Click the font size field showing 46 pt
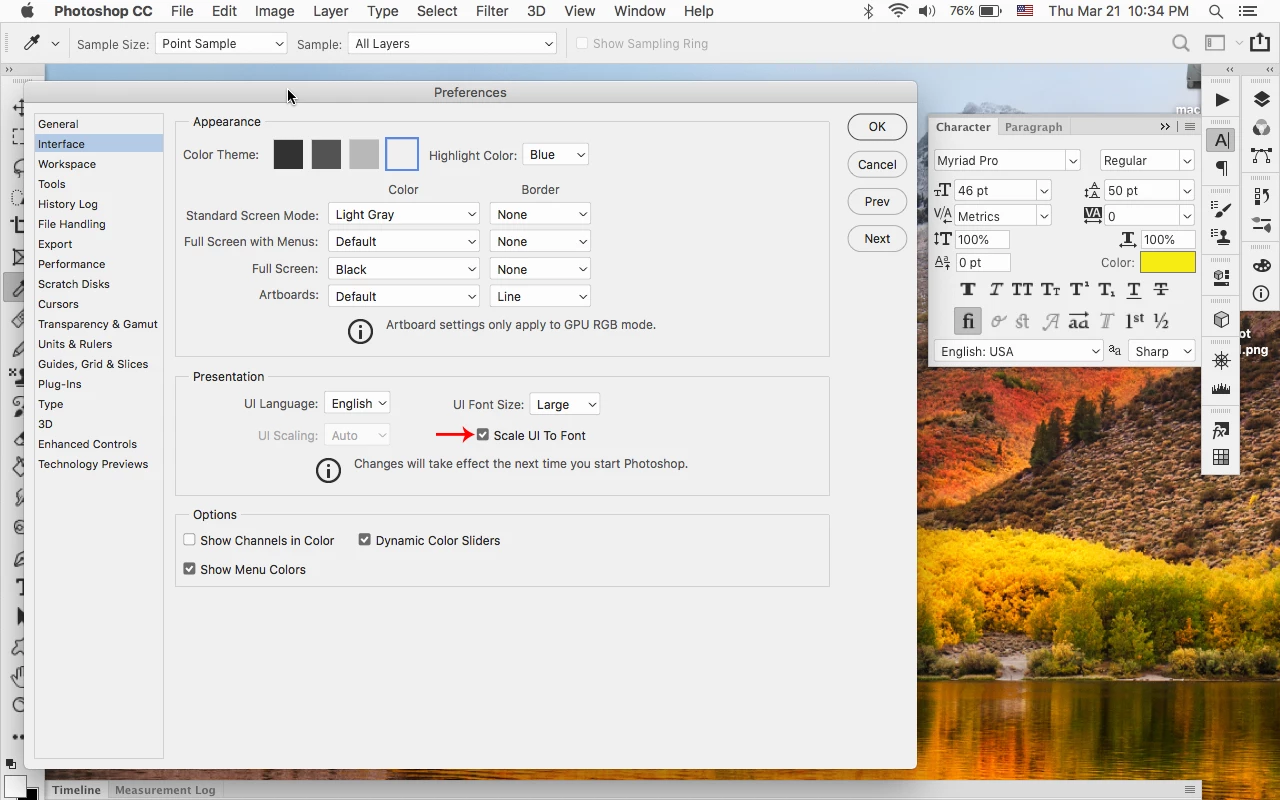 [995, 190]
